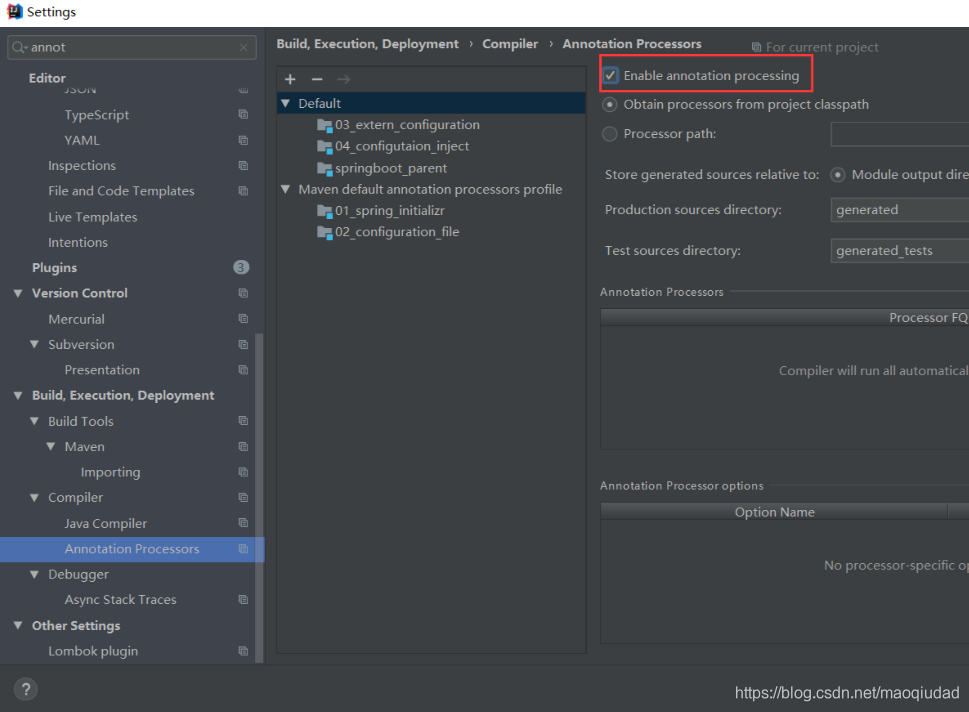Click project-level icon next to Mercurial
Screen dimensions: 969x712
click(243, 318)
